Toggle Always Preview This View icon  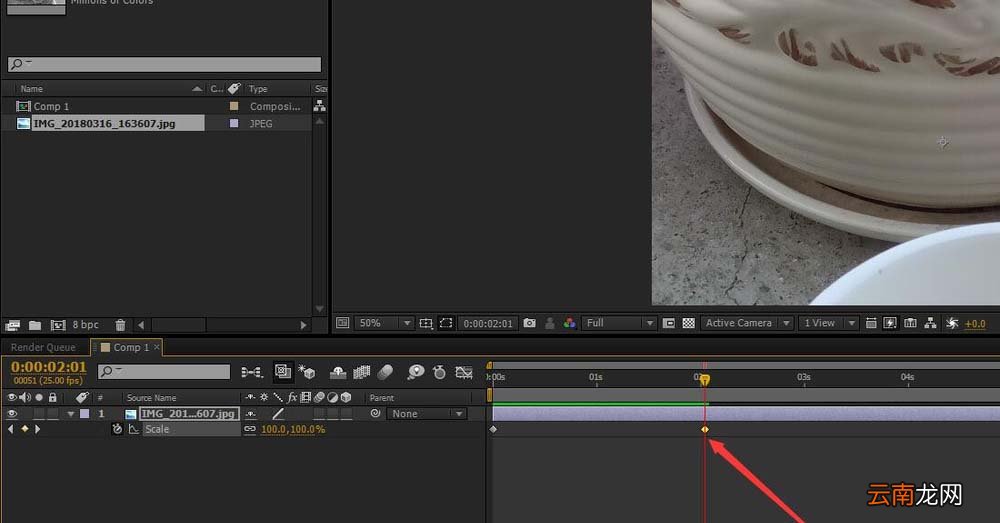(x=342, y=323)
